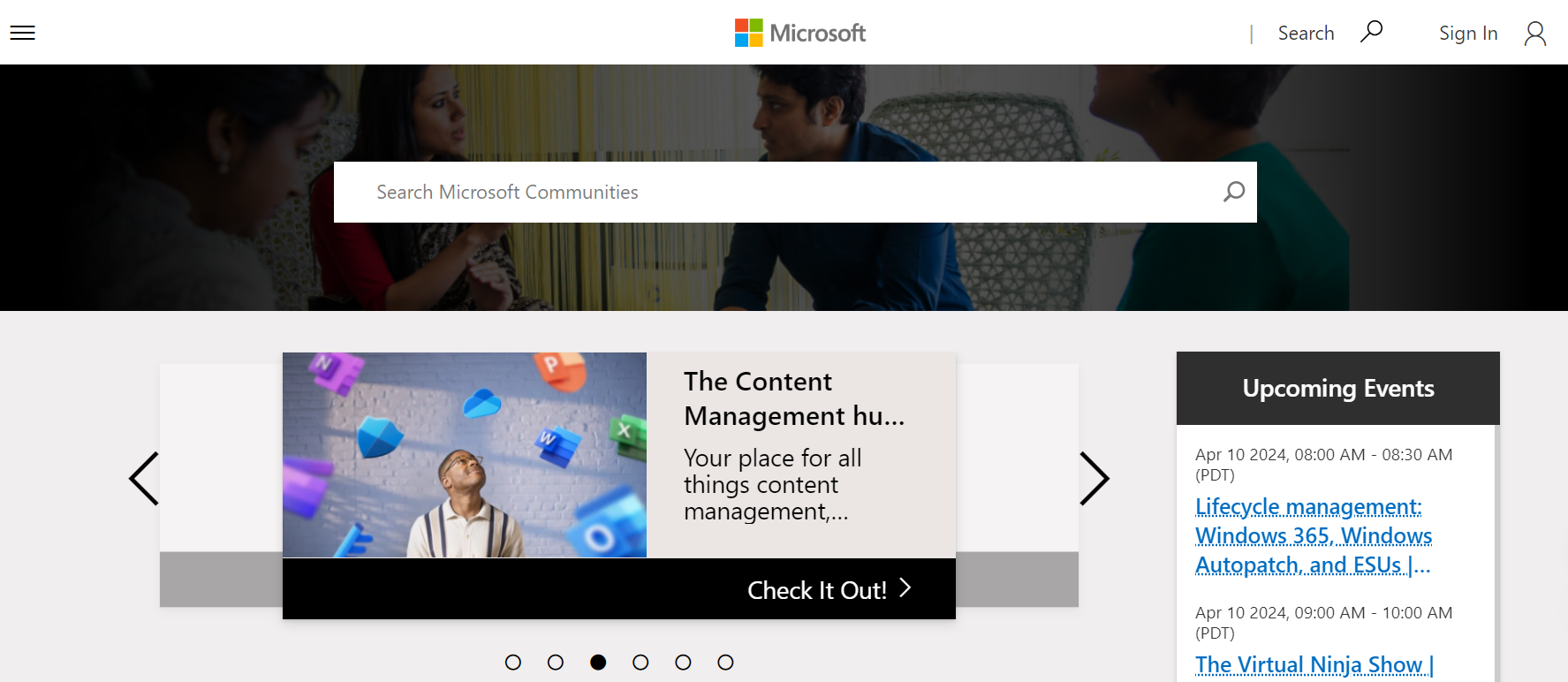1568x682 pixels.
Task: Click the community search magnifier icon
Action: click(x=1234, y=192)
